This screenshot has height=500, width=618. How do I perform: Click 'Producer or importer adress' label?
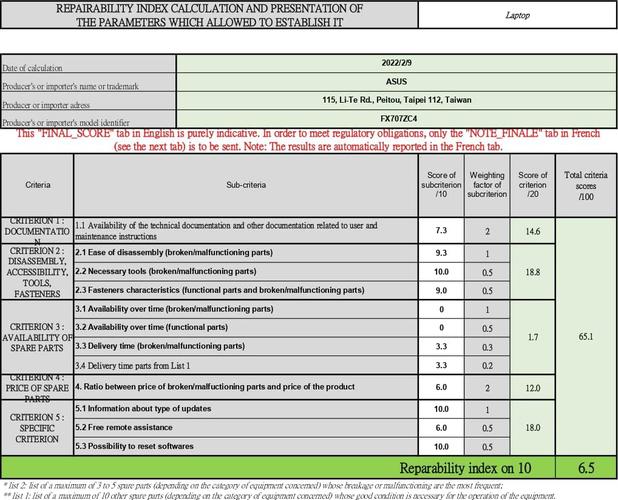pyautogui.click(x=88, y=100)
